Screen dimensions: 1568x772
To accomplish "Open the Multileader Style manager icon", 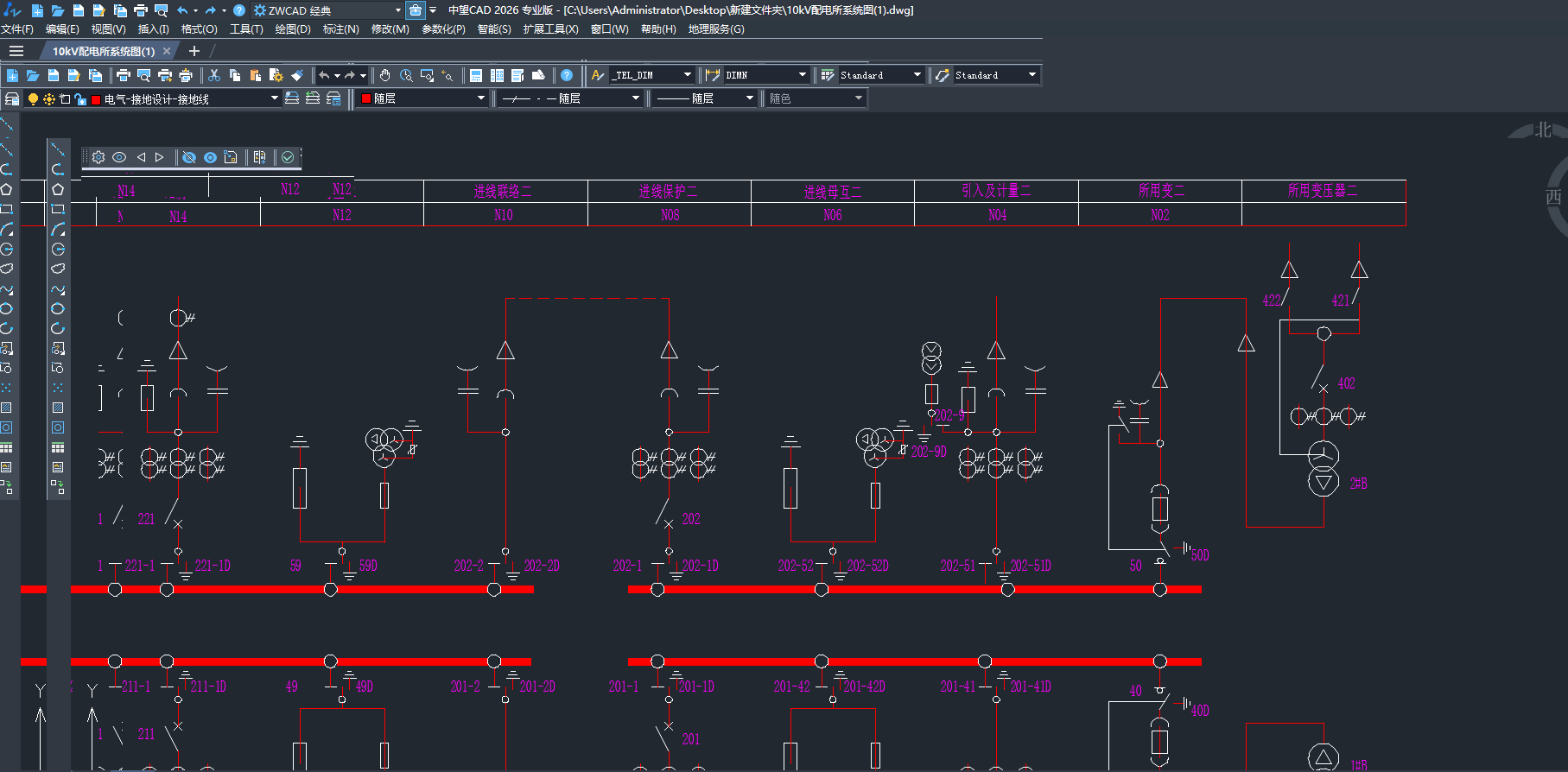I will coord(943,75).
